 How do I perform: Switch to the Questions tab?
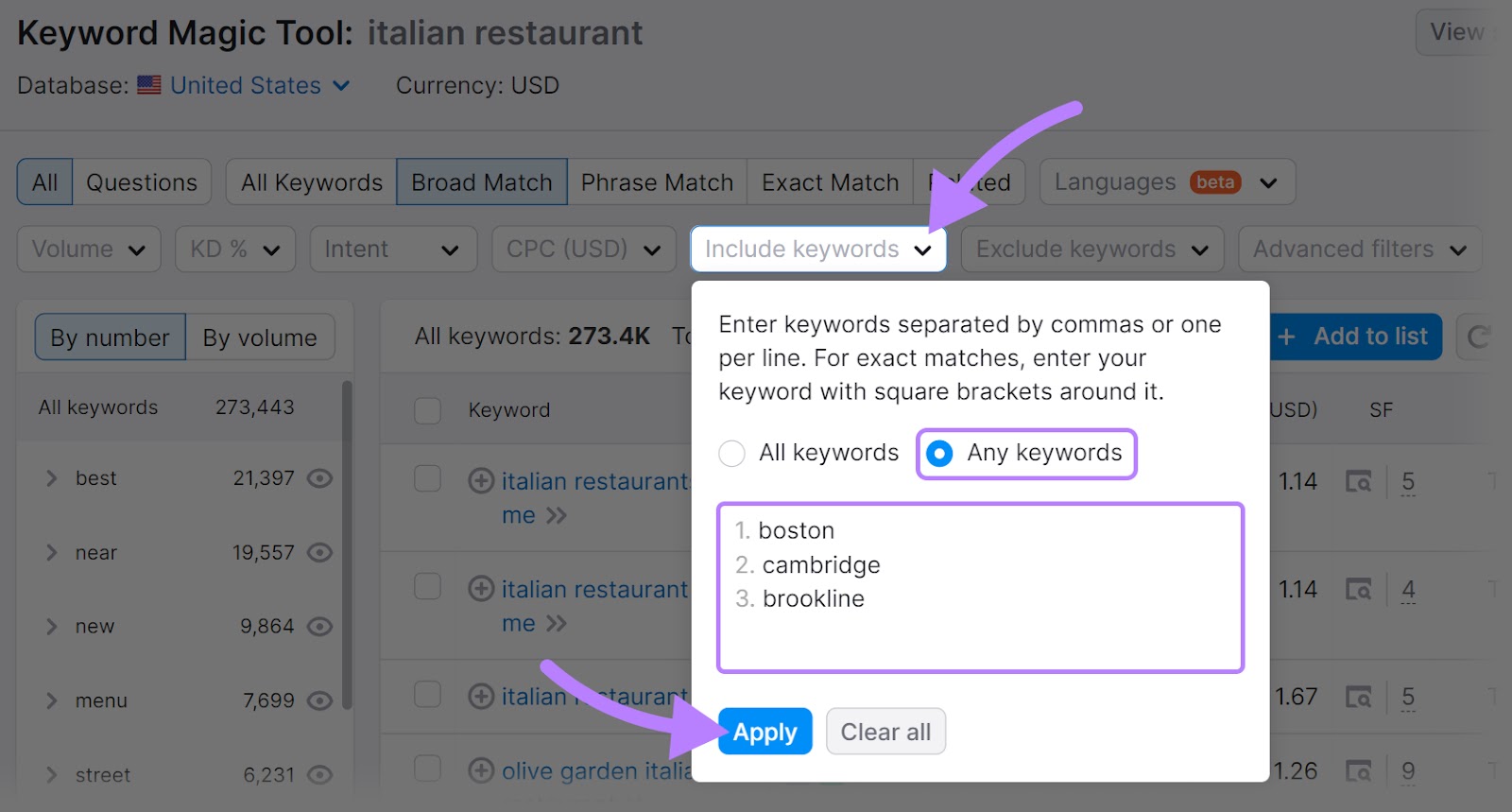tap(141, 181)
